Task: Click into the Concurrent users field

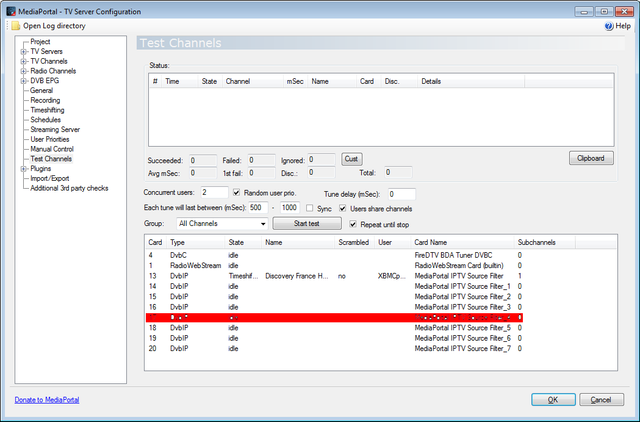Action: 213,192
